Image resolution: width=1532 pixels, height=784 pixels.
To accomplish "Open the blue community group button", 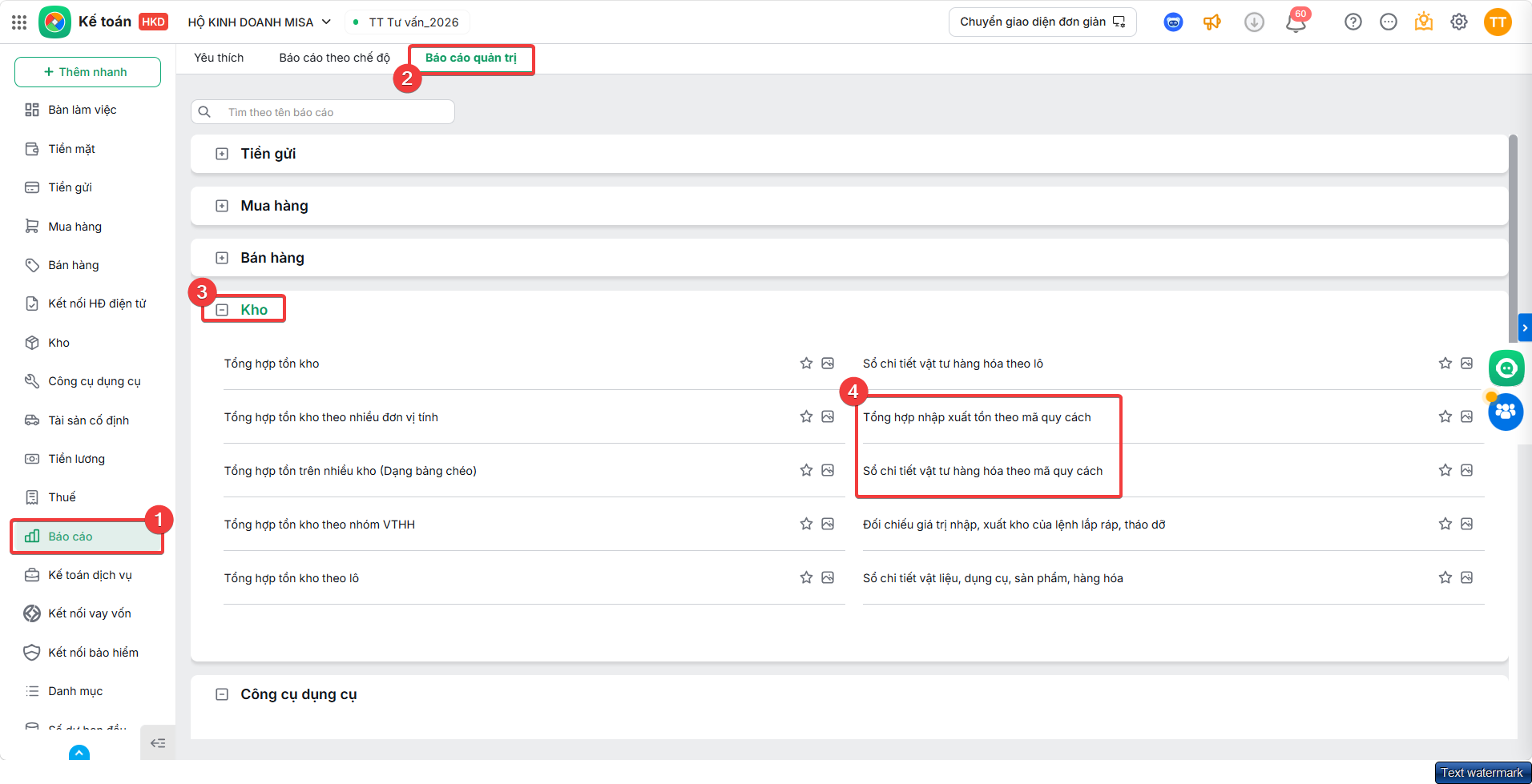I will [1506, 412].
